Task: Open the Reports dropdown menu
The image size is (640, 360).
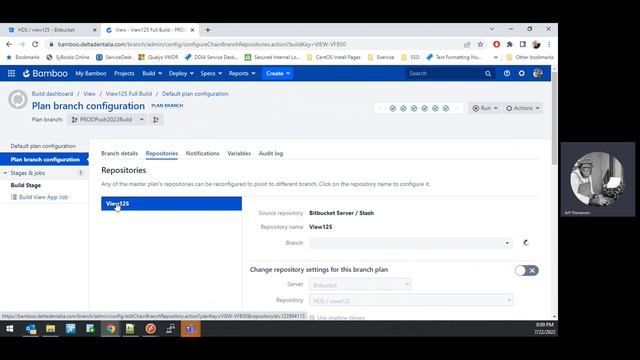Action: coord(242,73)
